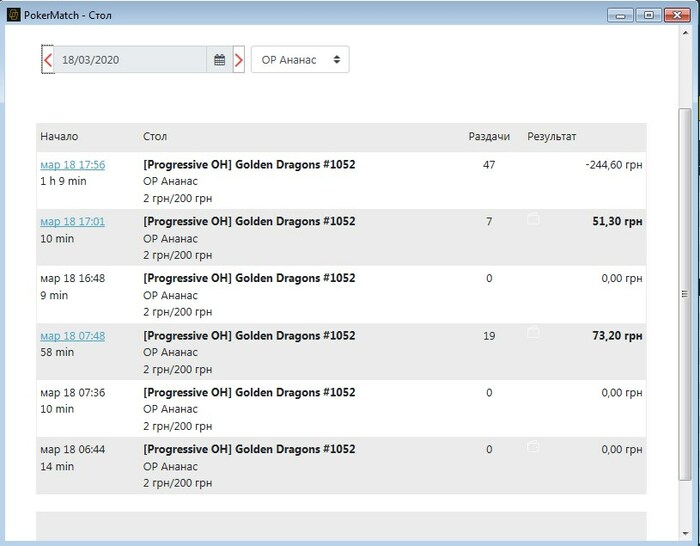Image resolution: width=700 pixels, height=546 pixels.
Task: Click the 1 h 9 min duration text
Action: [x=63, y=181]
